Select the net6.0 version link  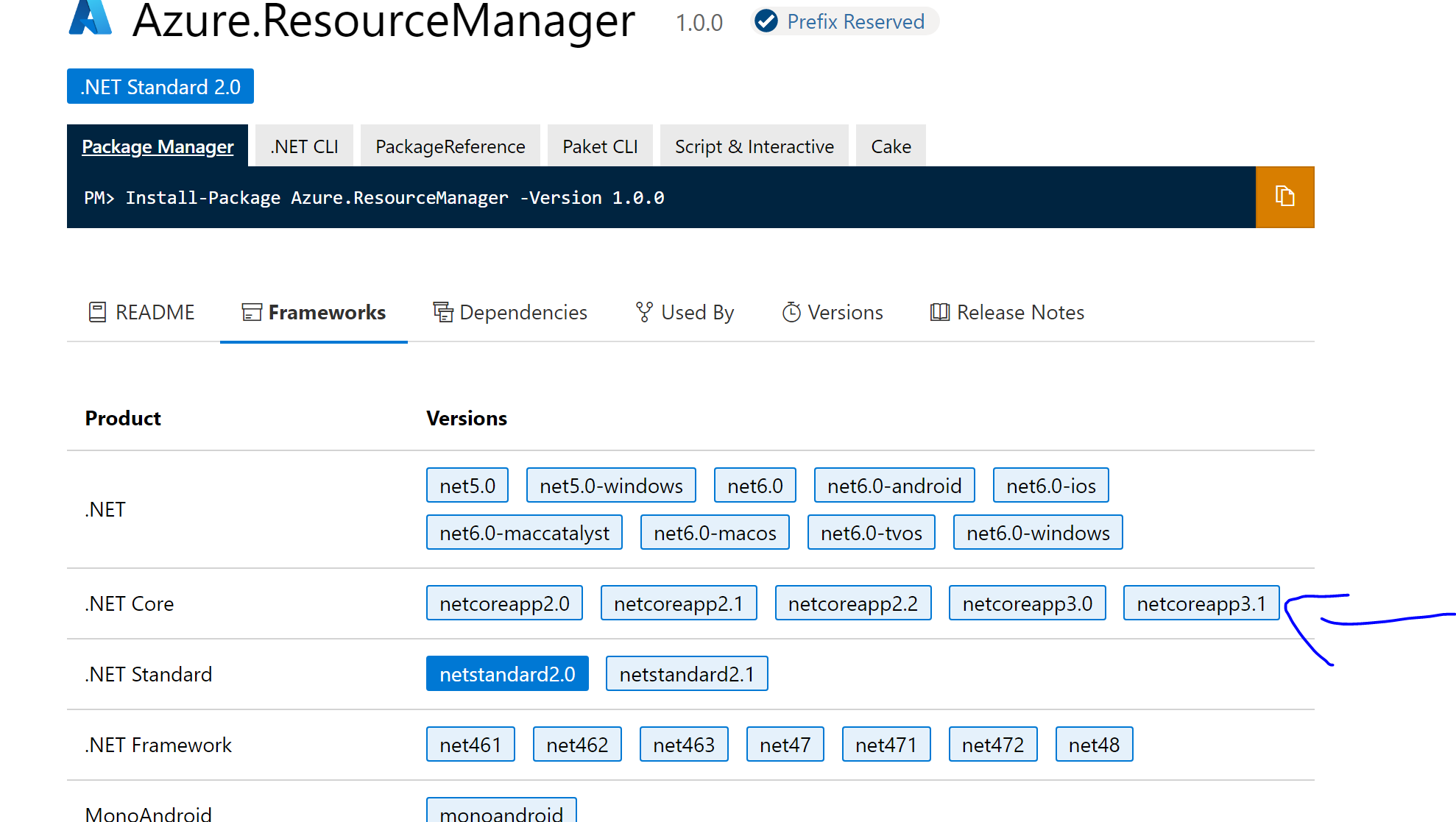[x=754, y=485]
